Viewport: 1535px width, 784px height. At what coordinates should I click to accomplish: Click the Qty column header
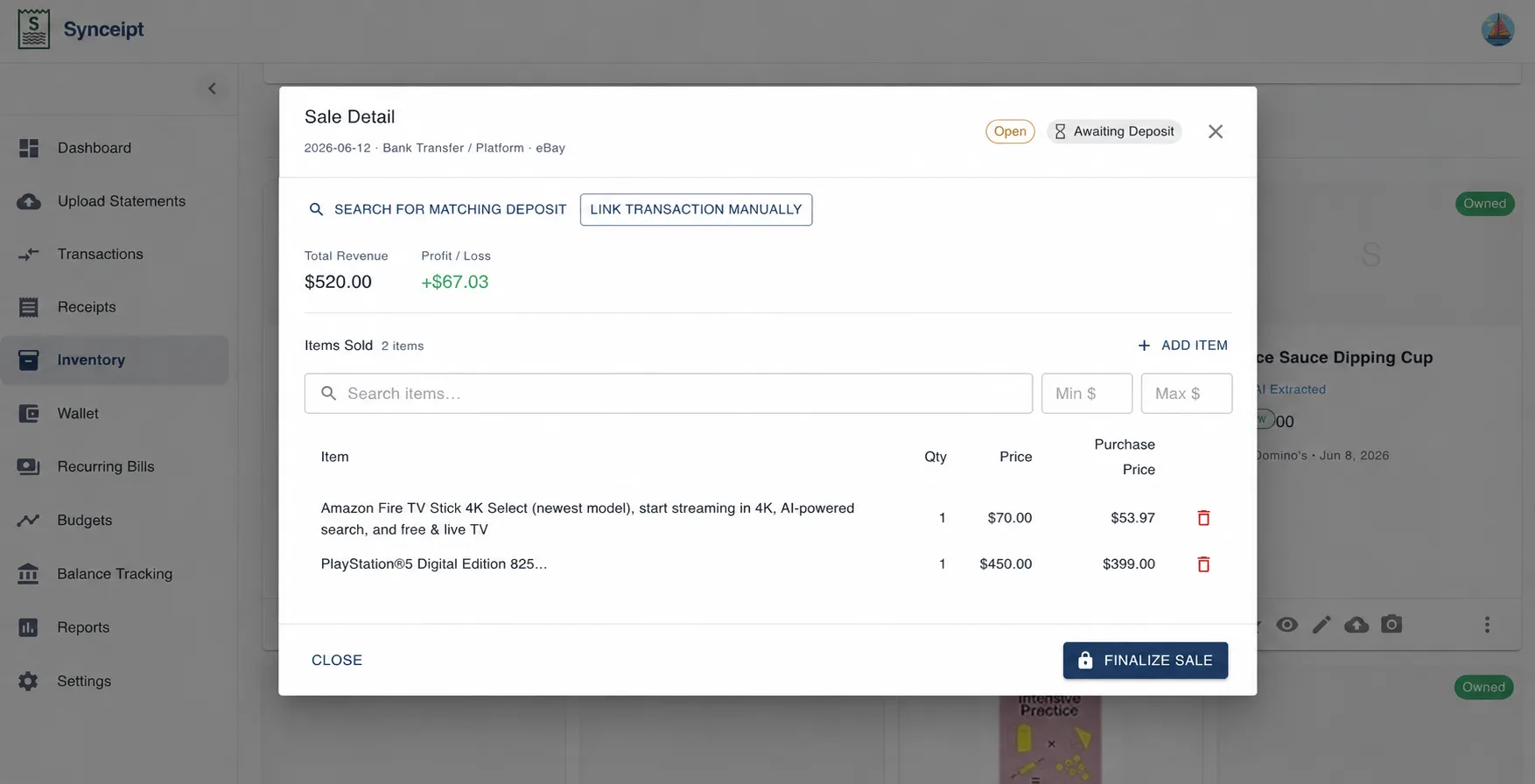click(x=936, y=457)
